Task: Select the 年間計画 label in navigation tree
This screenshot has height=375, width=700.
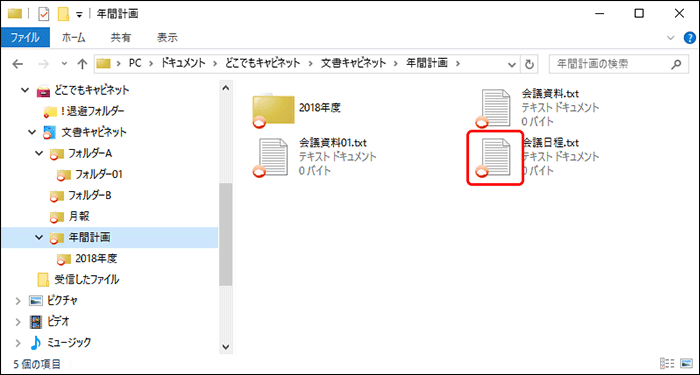Action: click(x=89, y=238)
